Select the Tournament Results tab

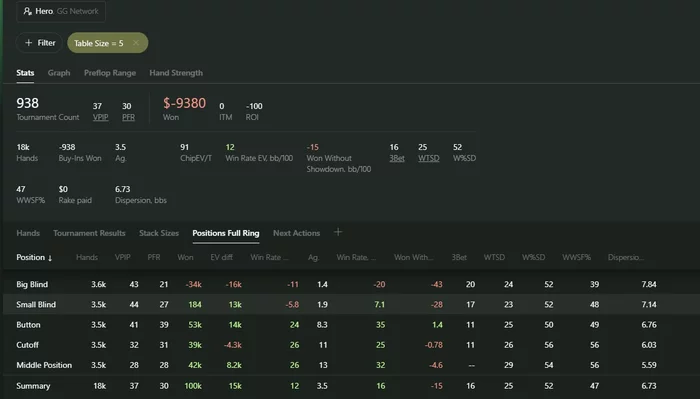point(89,233)
